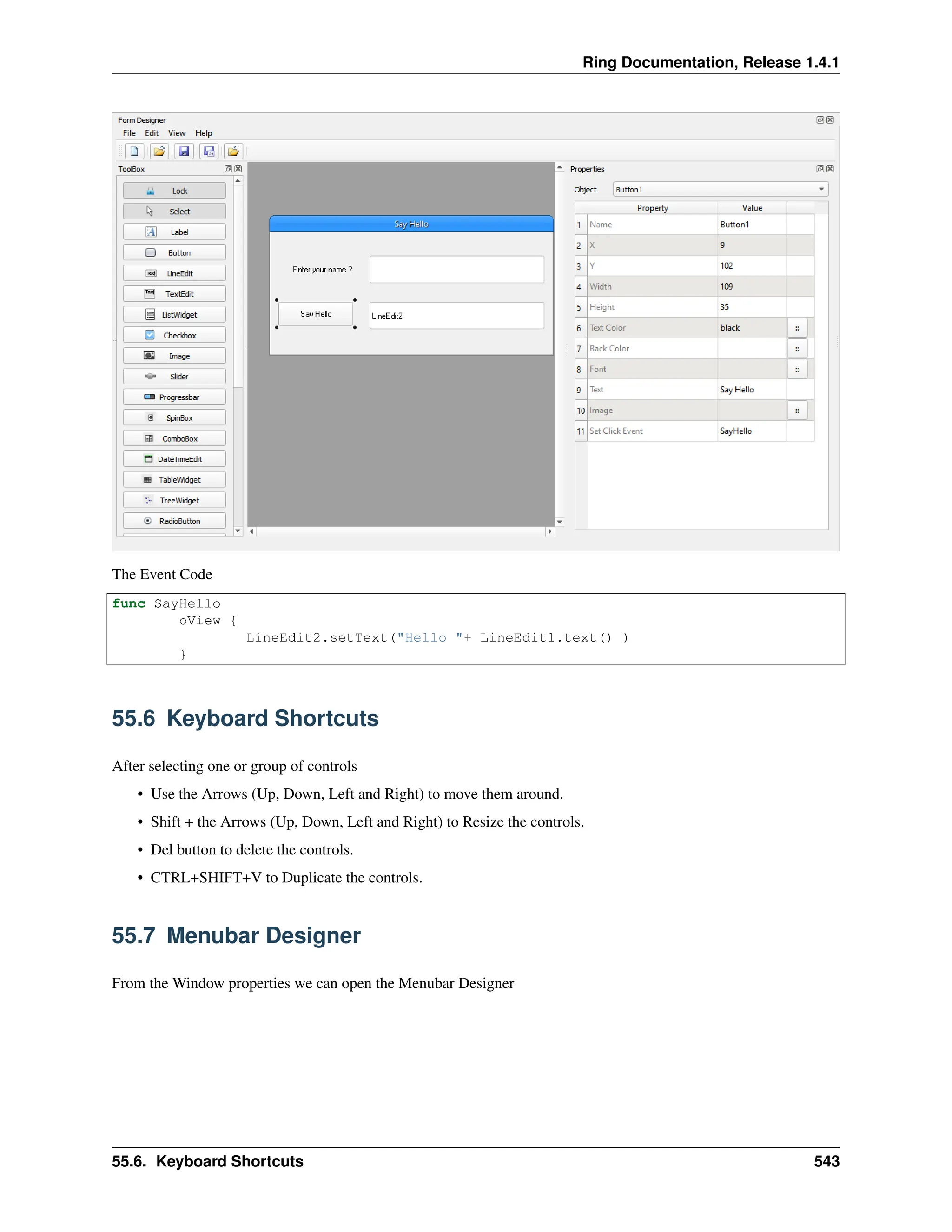Select the Checkbox control in ToolBox
The height and width of the screenshot is (1232, 952).
pyautogui.click(x=174, y=335)
